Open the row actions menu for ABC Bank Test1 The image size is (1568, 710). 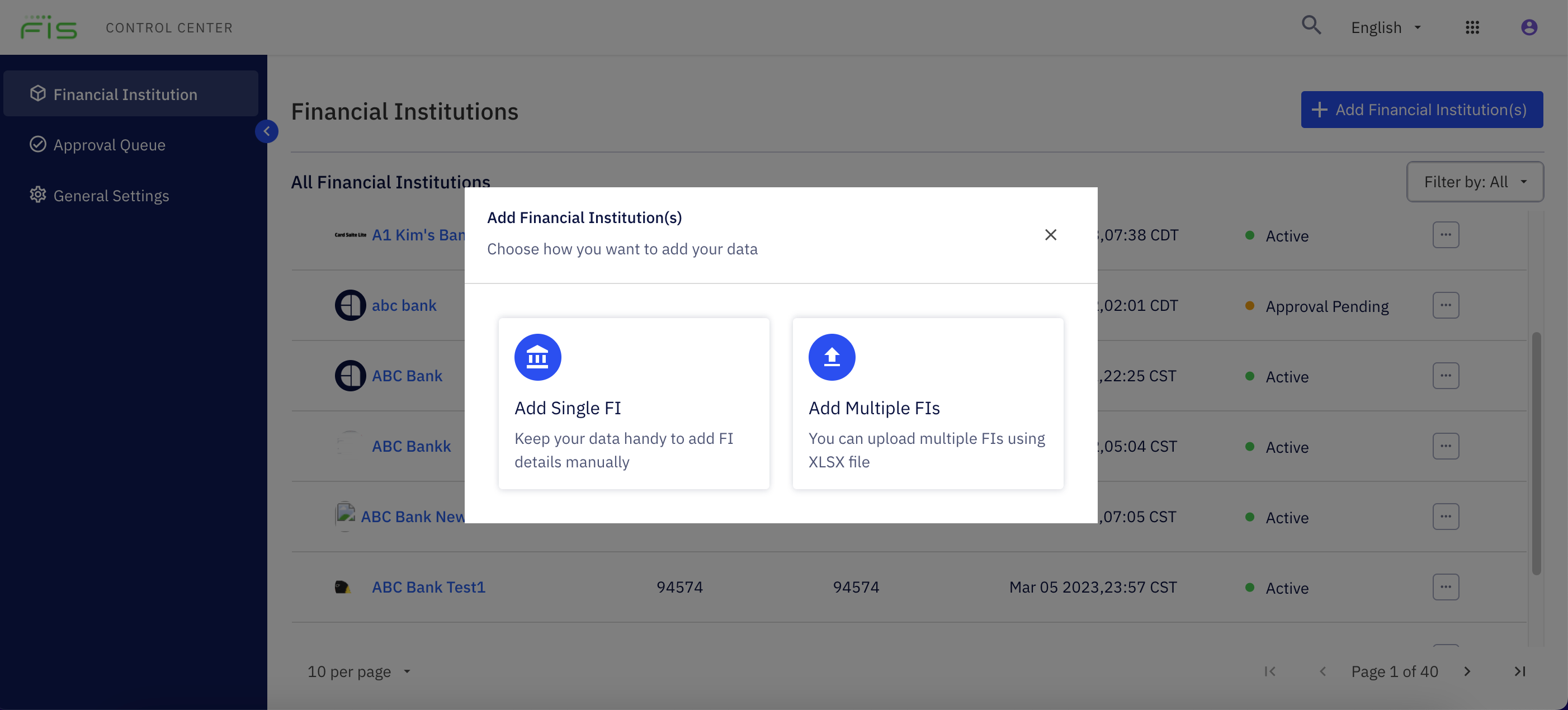[x=1447, y=586]
